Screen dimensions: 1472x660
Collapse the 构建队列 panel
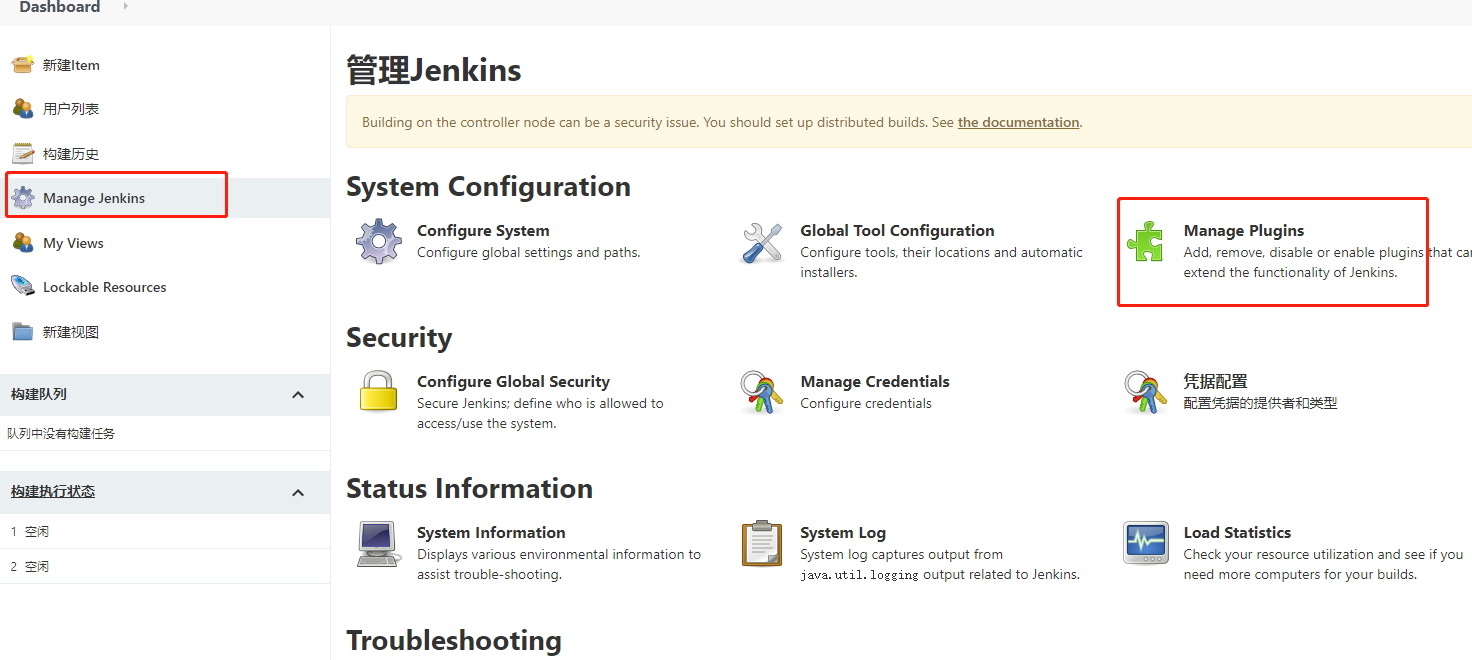tap(298, 395)
